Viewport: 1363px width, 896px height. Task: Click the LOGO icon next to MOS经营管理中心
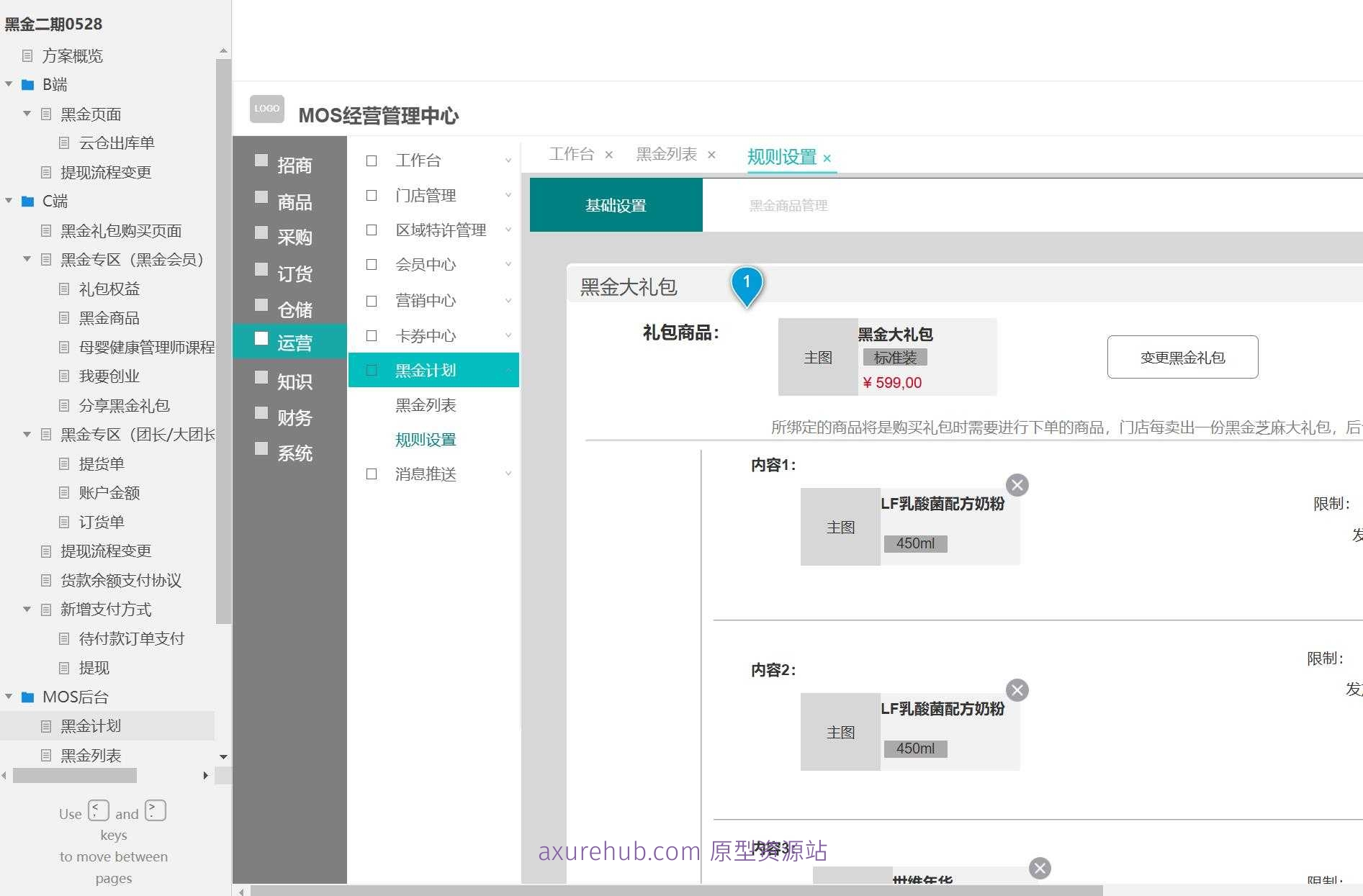266,109
